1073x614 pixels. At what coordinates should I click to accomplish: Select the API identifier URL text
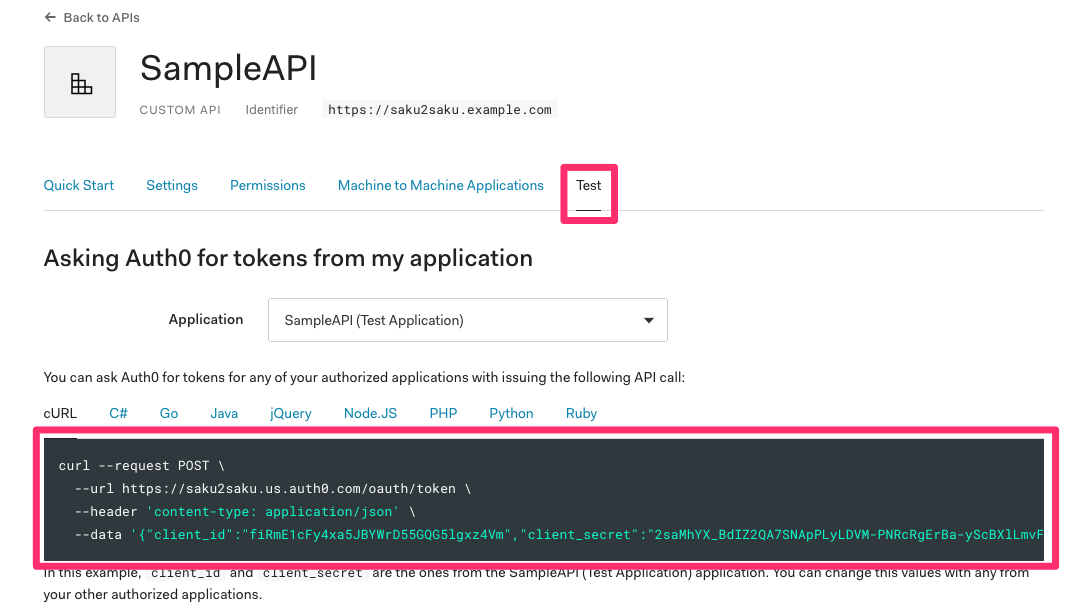pos(439,110)
